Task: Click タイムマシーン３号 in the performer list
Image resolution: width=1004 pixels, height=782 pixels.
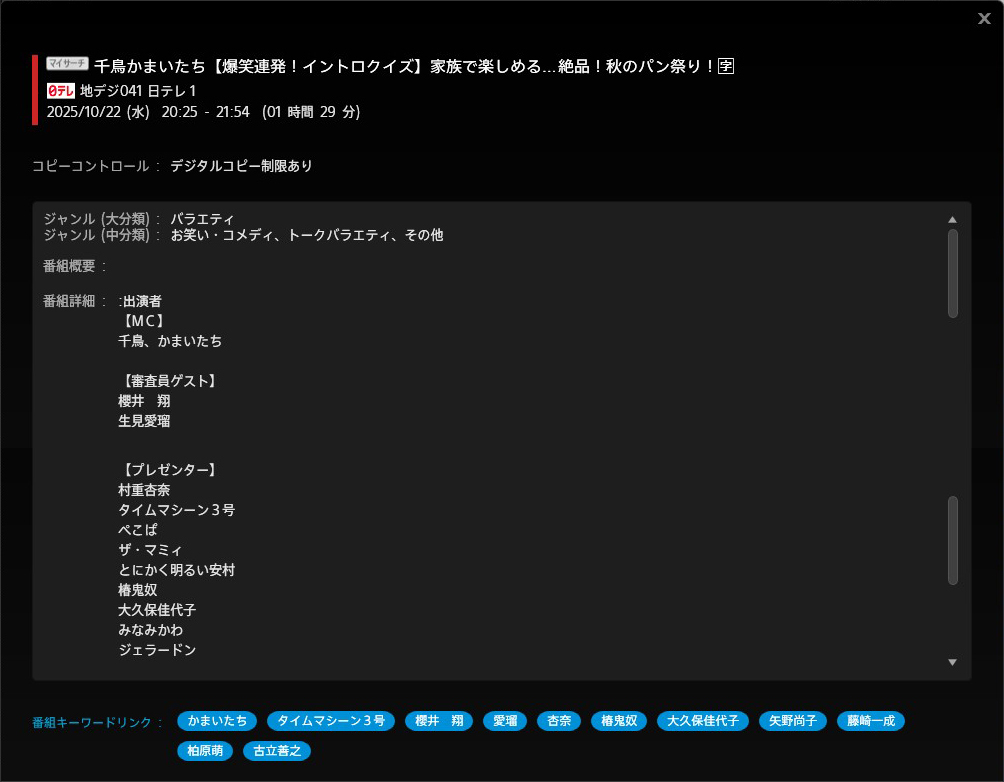Action: tap(177, 510)
